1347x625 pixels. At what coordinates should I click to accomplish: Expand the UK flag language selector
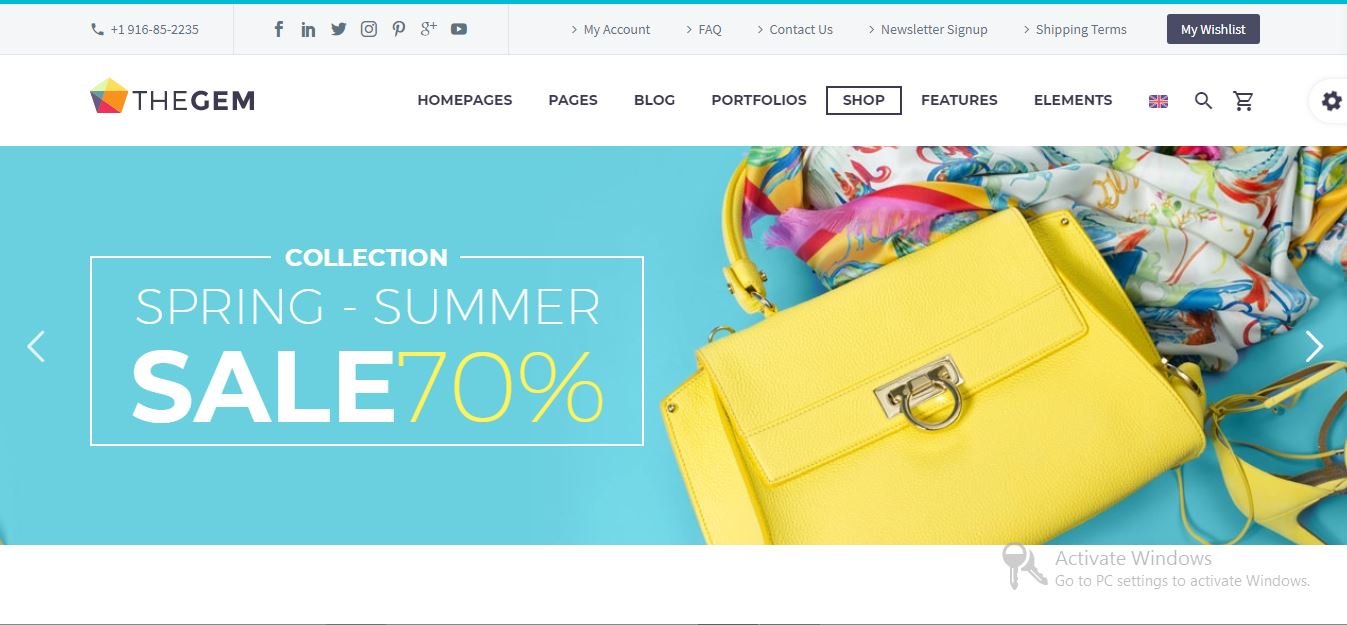[1158, 101]
